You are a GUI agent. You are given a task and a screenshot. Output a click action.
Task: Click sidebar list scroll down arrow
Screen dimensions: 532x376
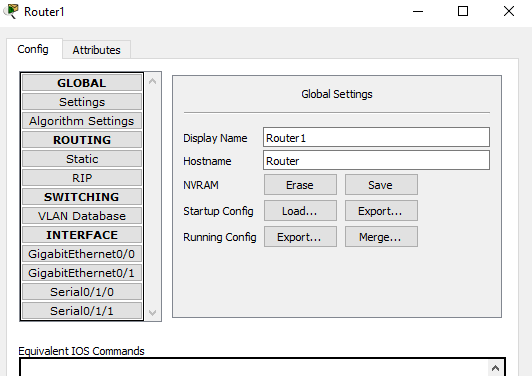tap(153, 312)
